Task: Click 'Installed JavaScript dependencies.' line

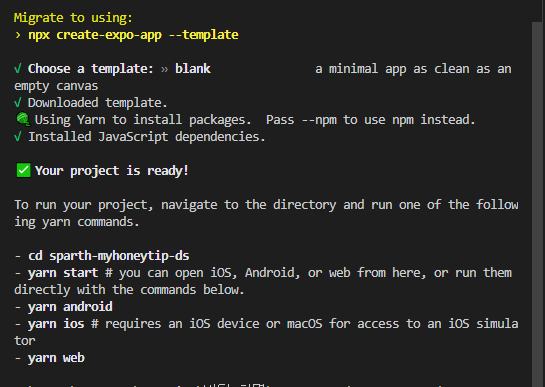Action: pos(147,137)
